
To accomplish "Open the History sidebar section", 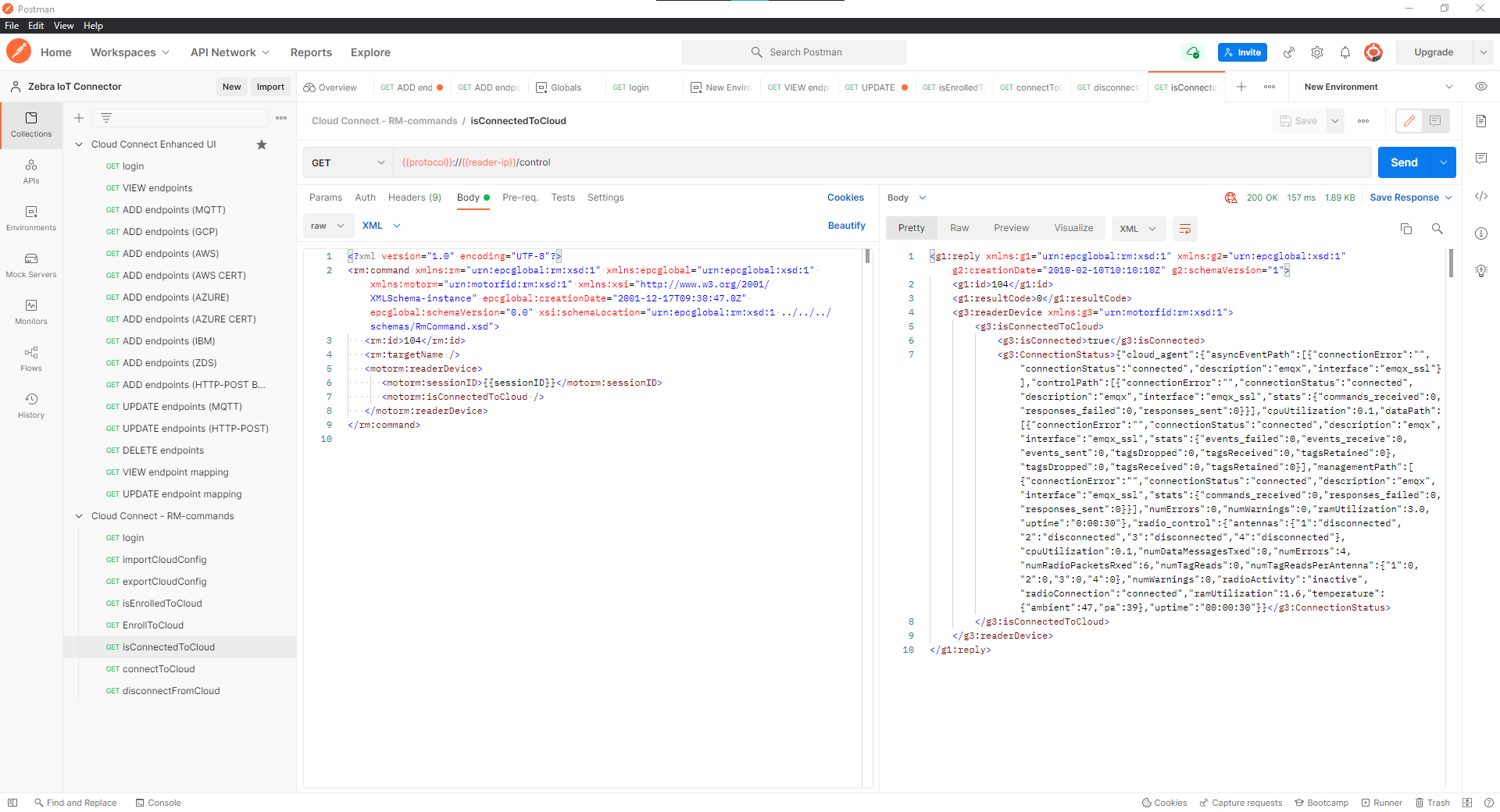I will pos(31,406).
